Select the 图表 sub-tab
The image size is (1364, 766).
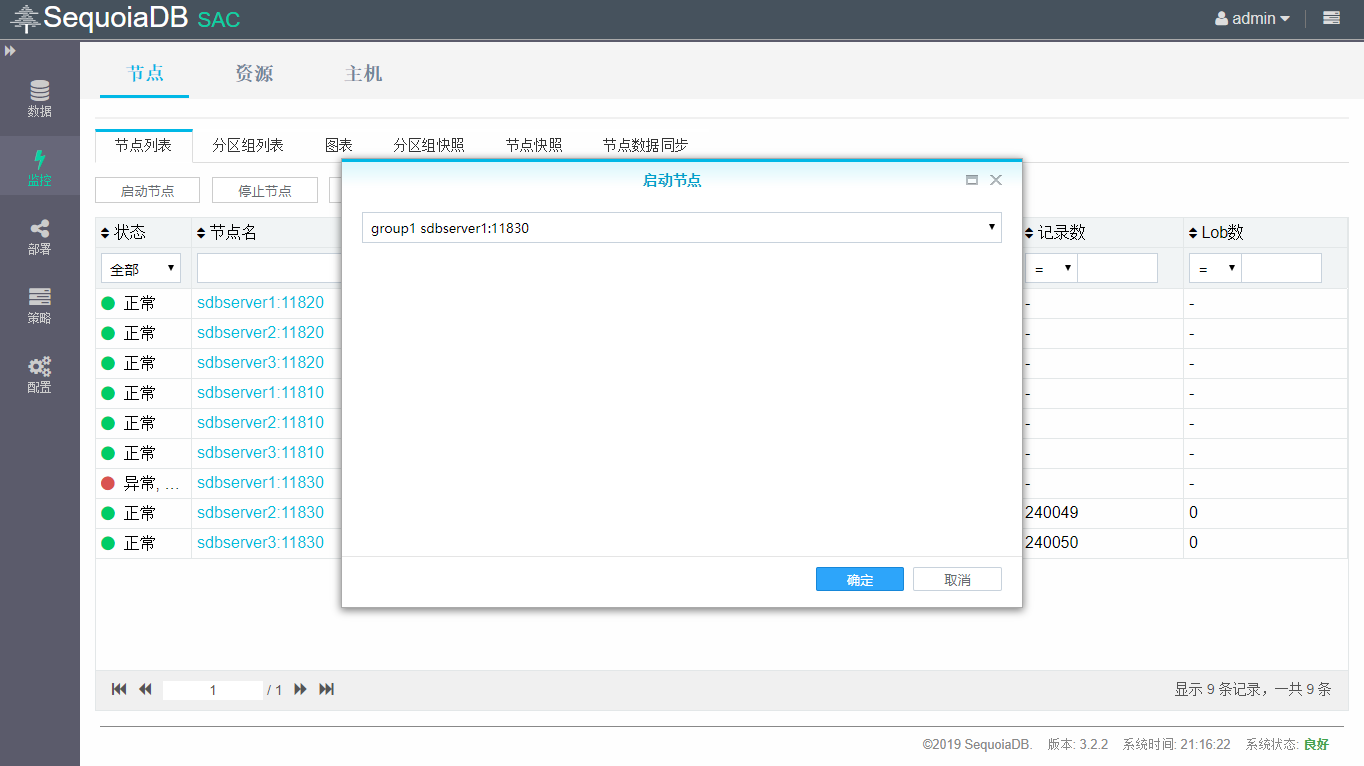pos(339,145)
